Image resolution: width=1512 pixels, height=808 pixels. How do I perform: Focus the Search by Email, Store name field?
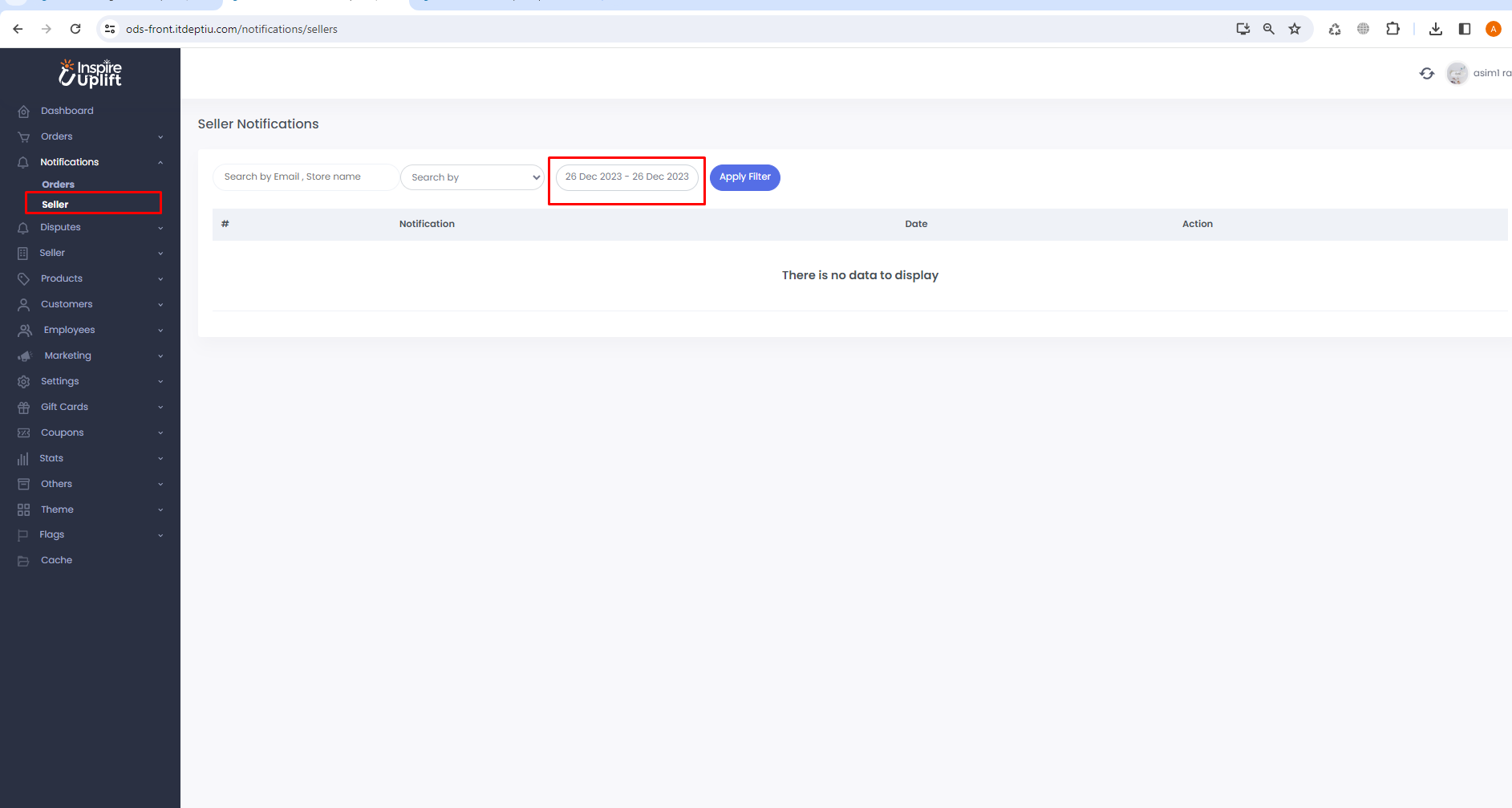[x=305, y=177]
